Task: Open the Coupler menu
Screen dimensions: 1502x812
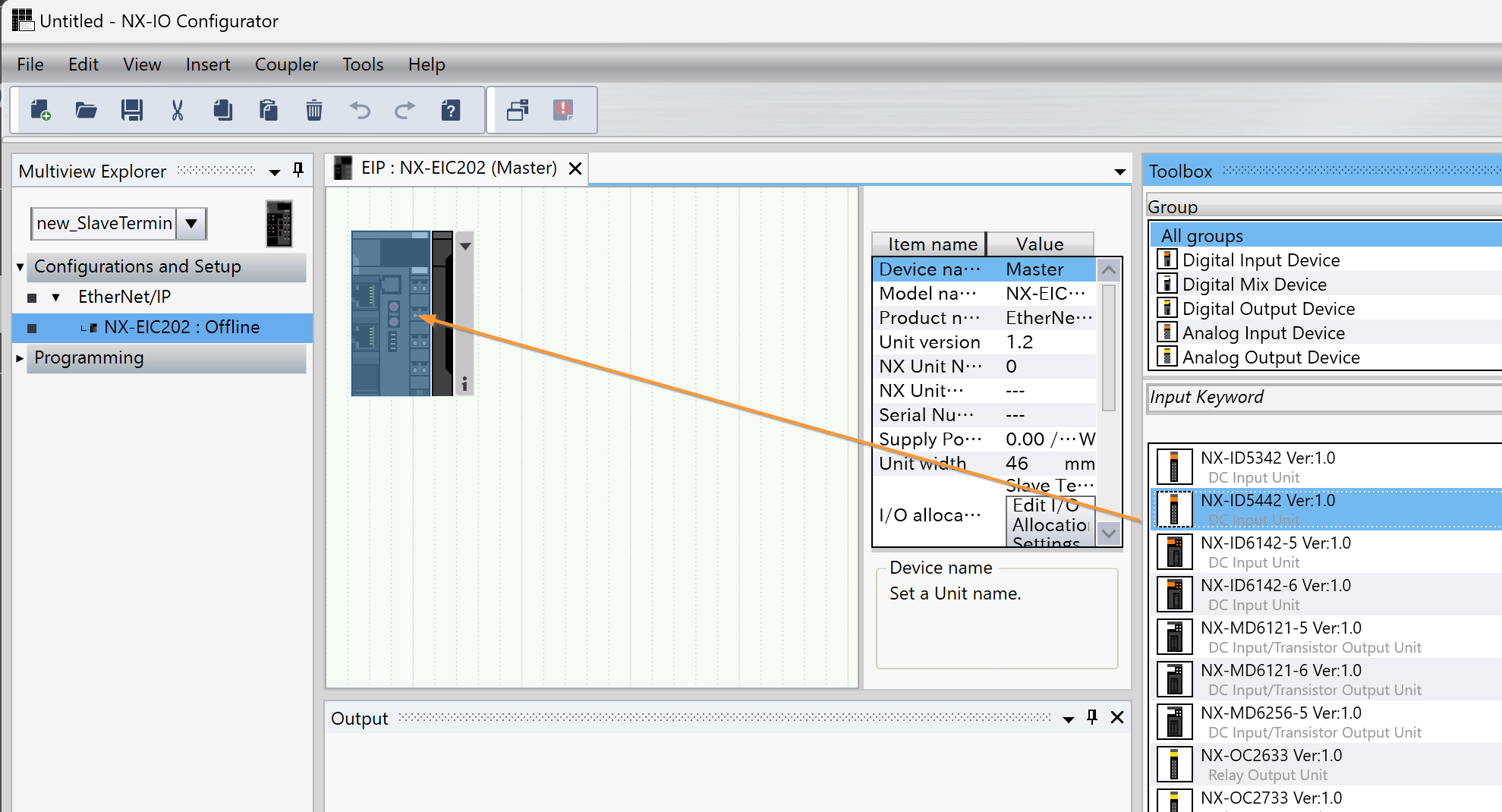Action: tap(286, 65)
